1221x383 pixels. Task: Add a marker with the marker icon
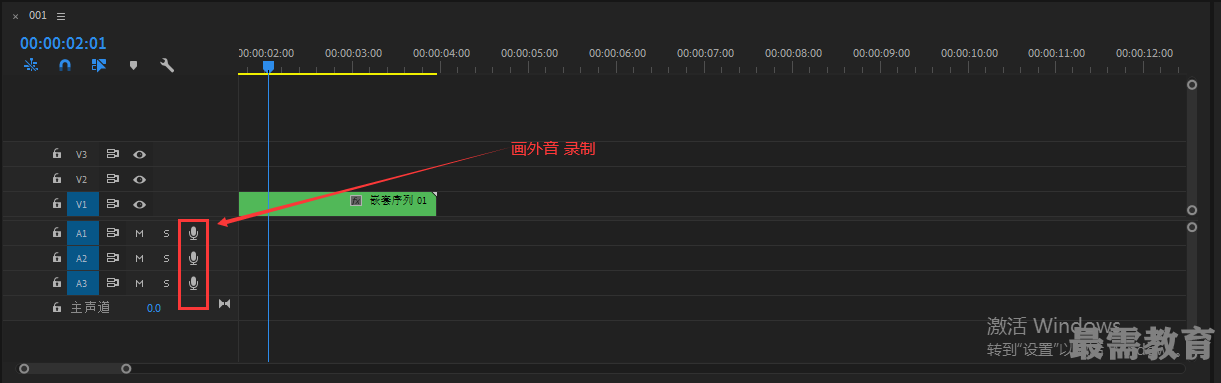point(133,65)
